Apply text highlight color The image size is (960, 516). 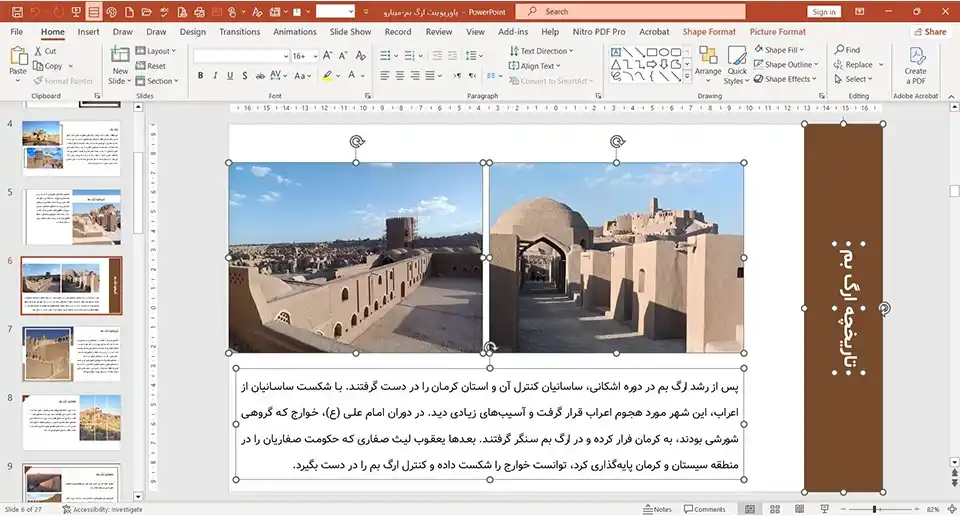328,75
